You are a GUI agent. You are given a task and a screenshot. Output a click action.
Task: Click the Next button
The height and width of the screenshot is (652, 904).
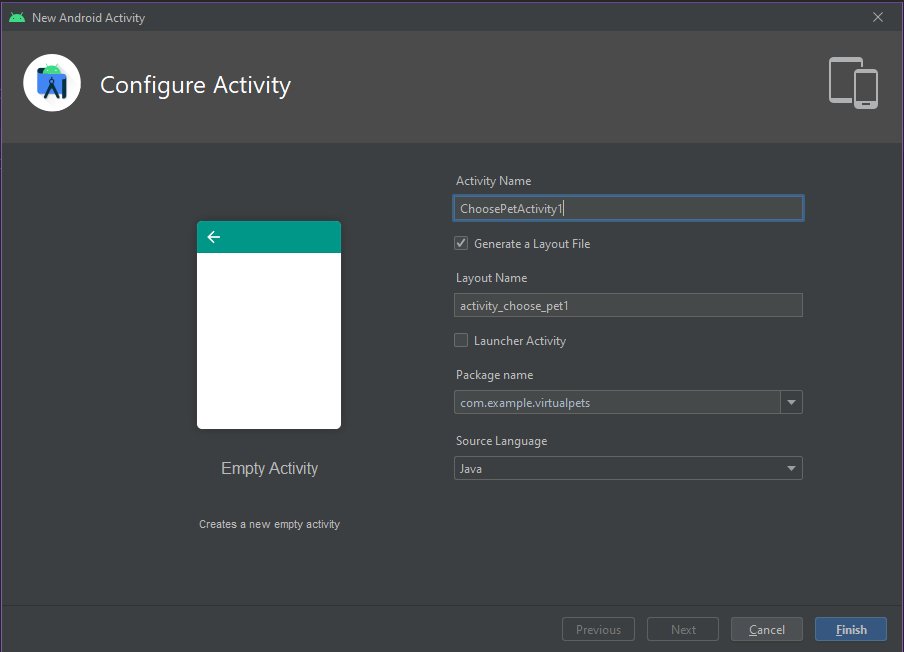683,629
